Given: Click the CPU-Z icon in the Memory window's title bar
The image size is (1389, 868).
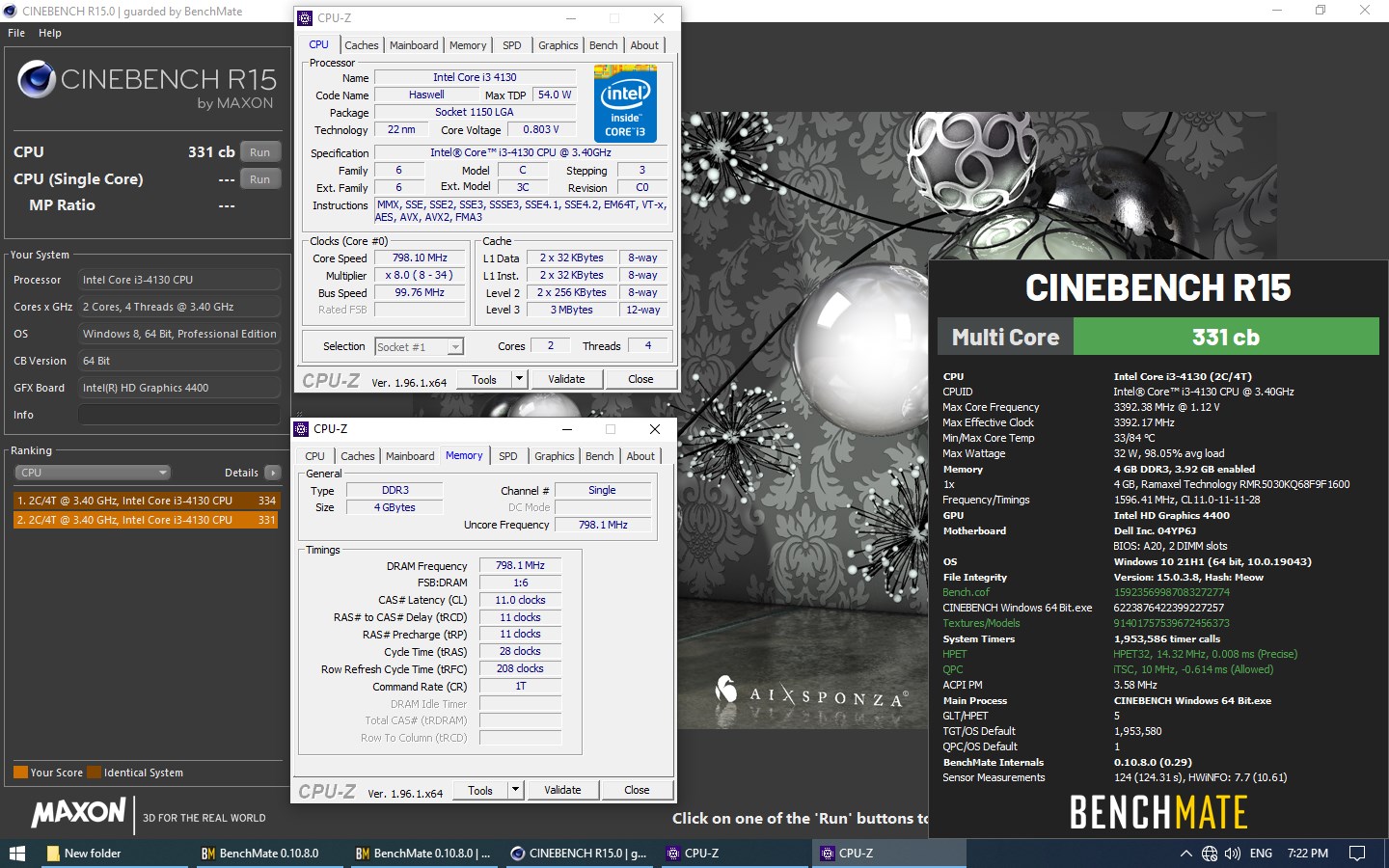Looking at the screenshot, I should pyautogui.click(x=301, y=429).
